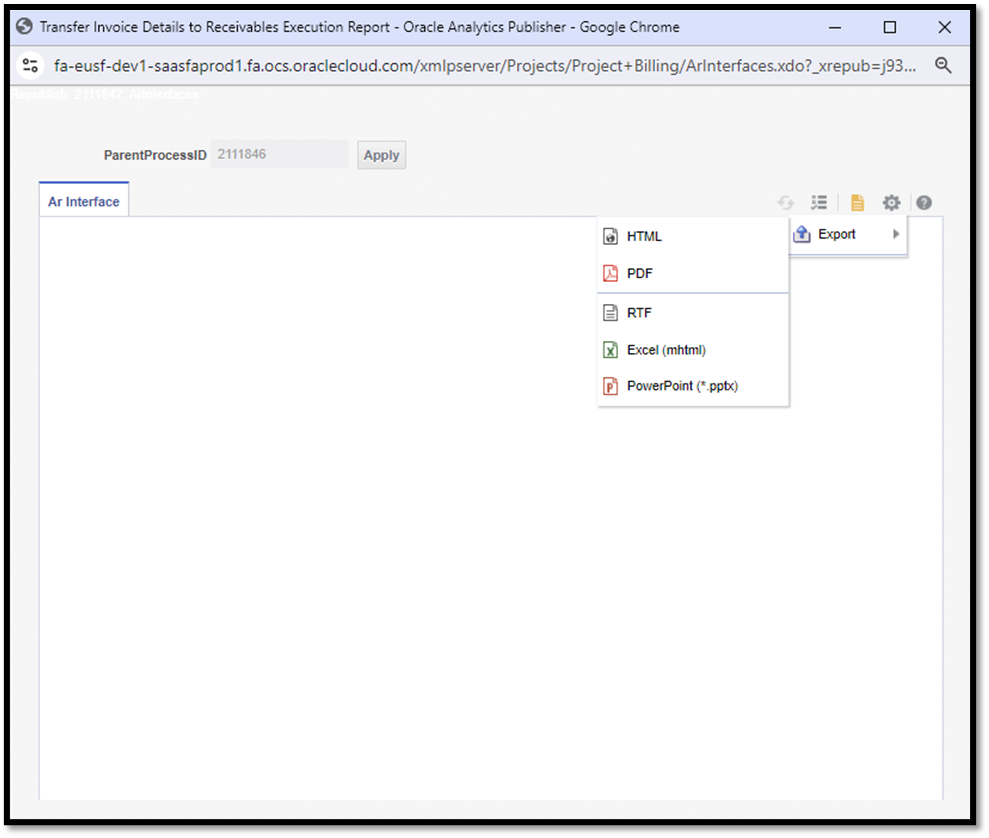Switch to the Ar Interface tab
Image resolution: width=989 pixels, height=838 pixels.
coord(84,202)
